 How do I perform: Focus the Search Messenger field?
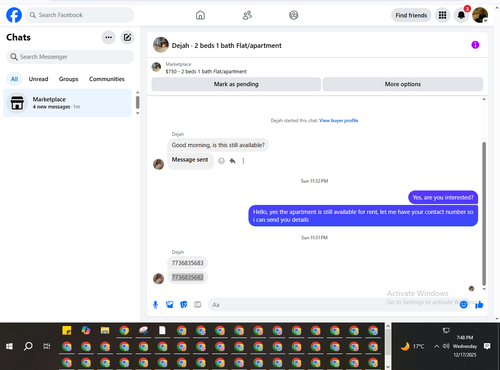pos(70,57)
